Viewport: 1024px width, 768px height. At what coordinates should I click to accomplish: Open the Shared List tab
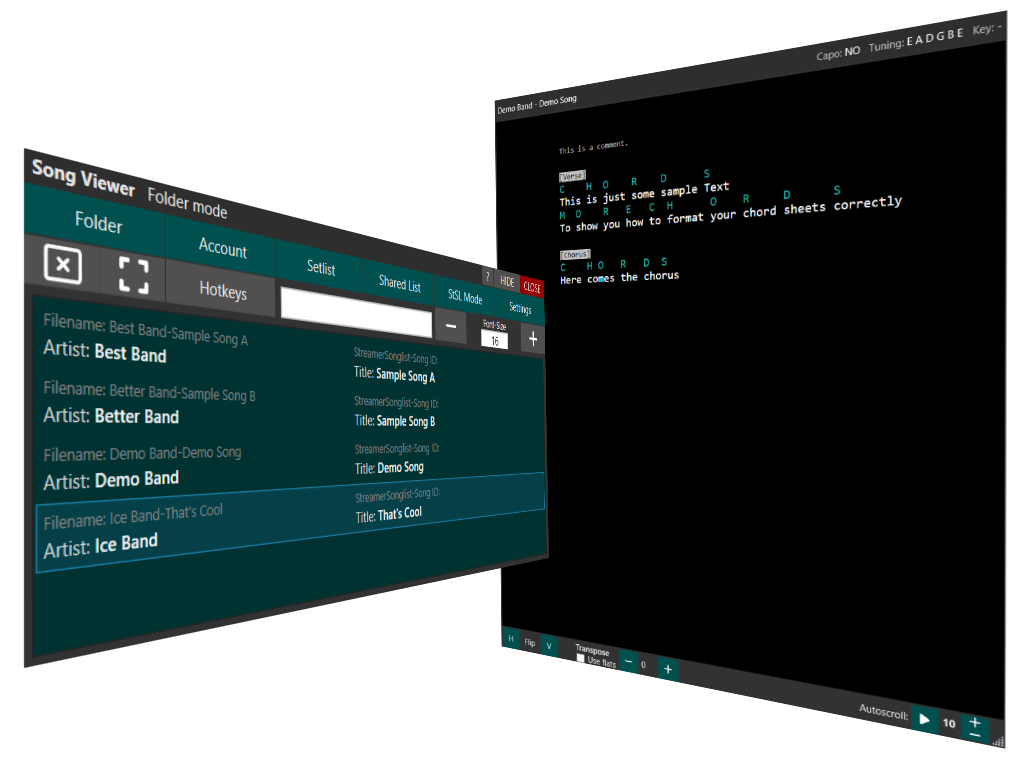[x=399, y=284]
